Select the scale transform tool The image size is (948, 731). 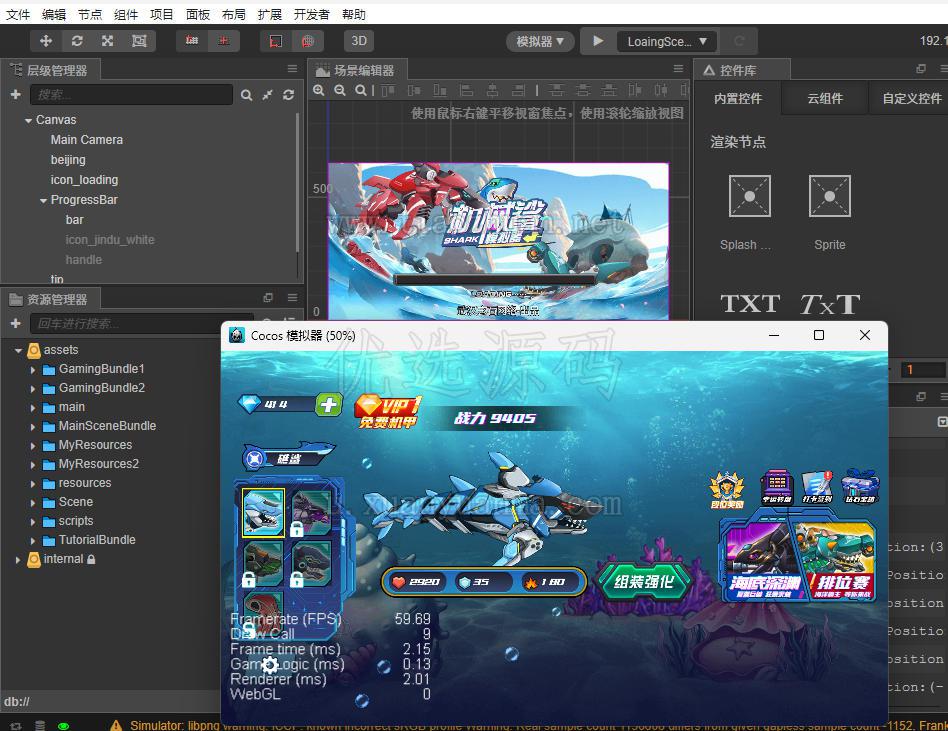pyautogui.click(x=108, y=41)
